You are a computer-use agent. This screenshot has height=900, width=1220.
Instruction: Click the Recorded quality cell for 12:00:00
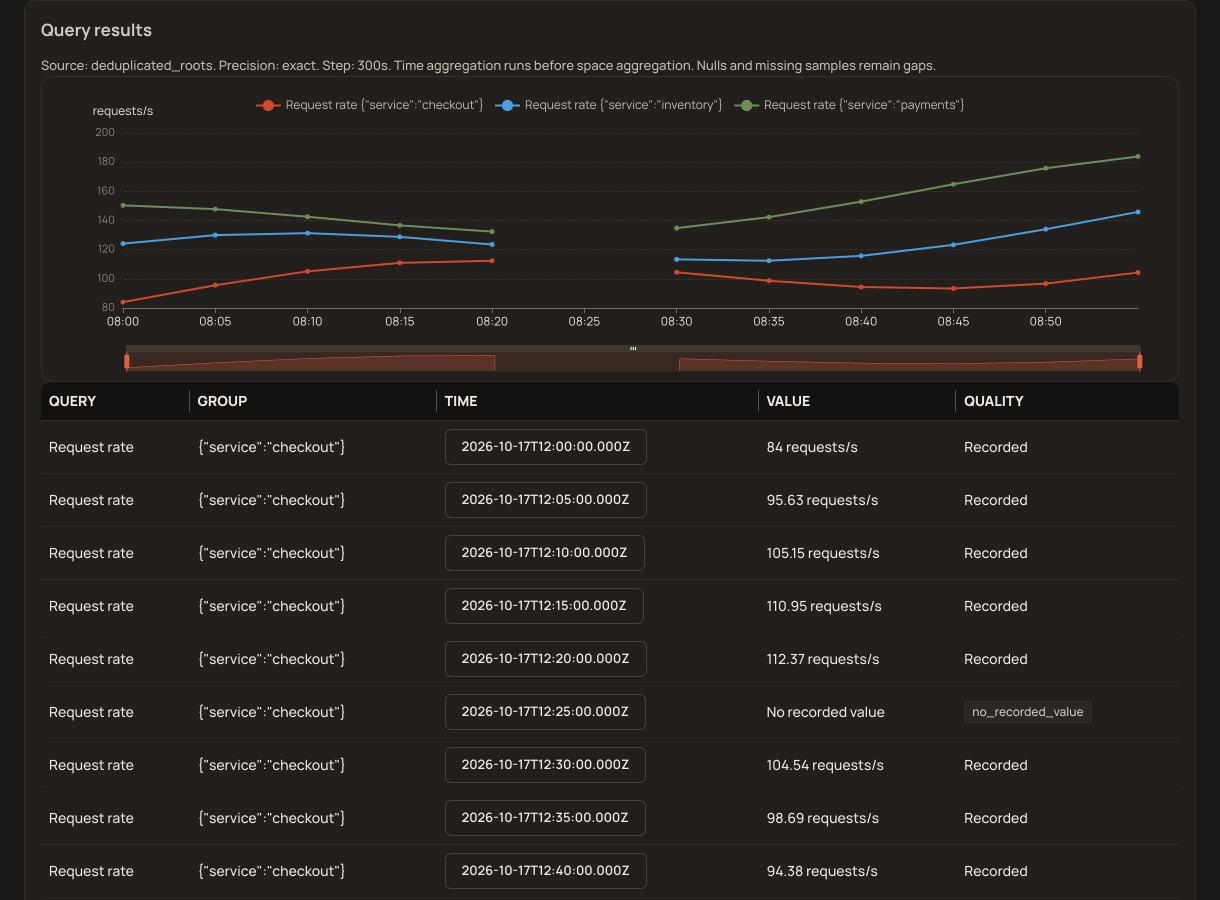[996, 447]
